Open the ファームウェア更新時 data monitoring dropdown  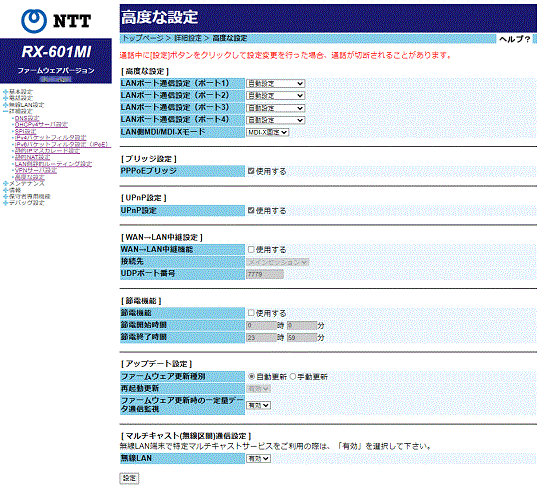coord(258,405)
